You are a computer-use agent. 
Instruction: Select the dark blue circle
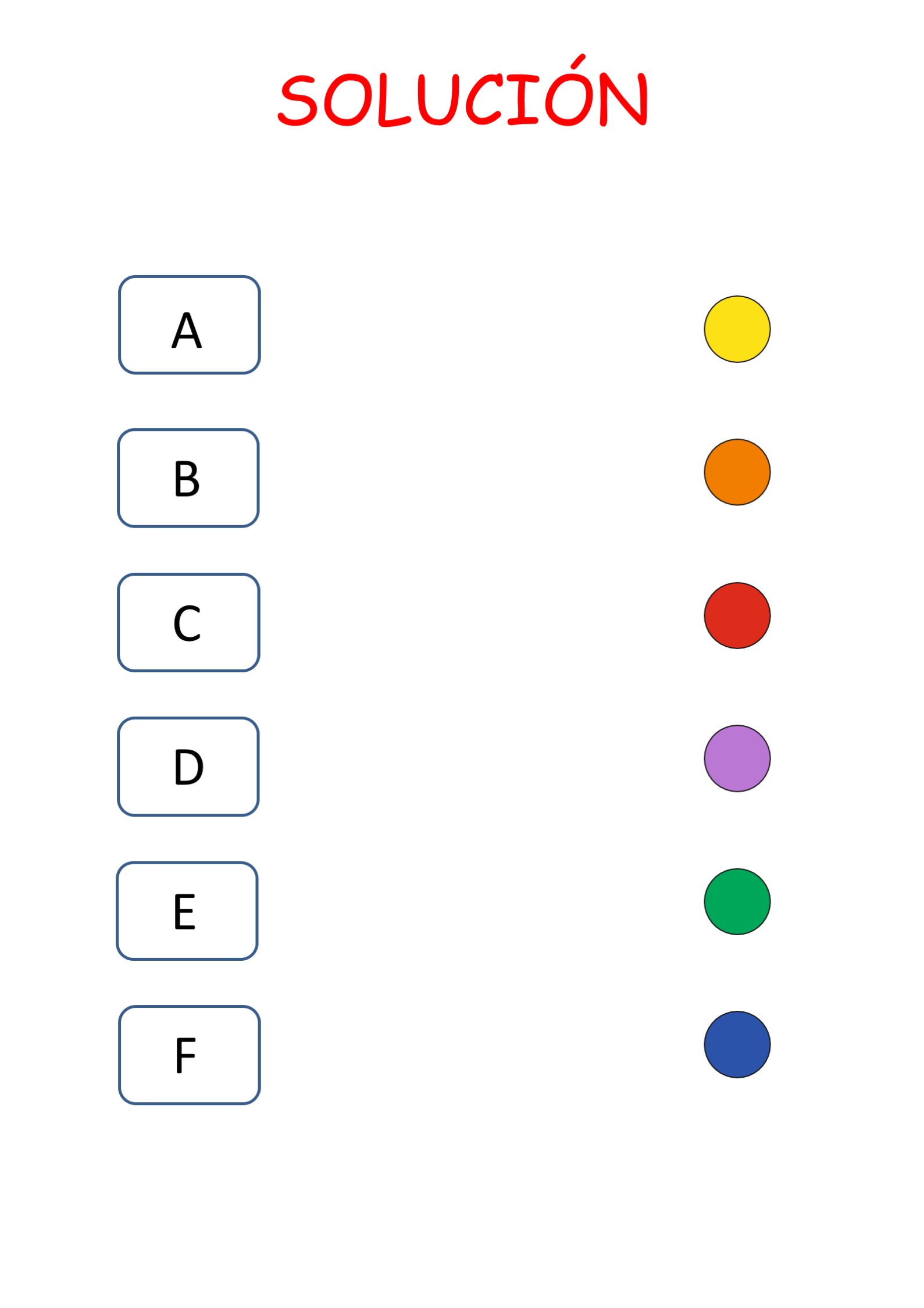[737, 1045]
